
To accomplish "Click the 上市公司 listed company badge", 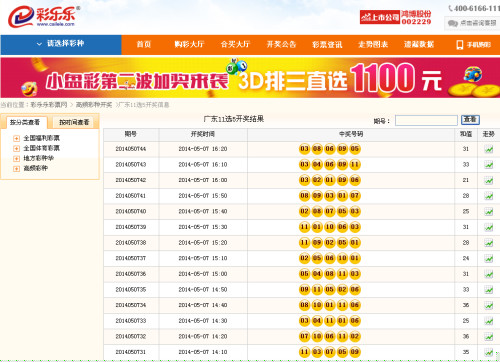I will click(x=380, y=17).
